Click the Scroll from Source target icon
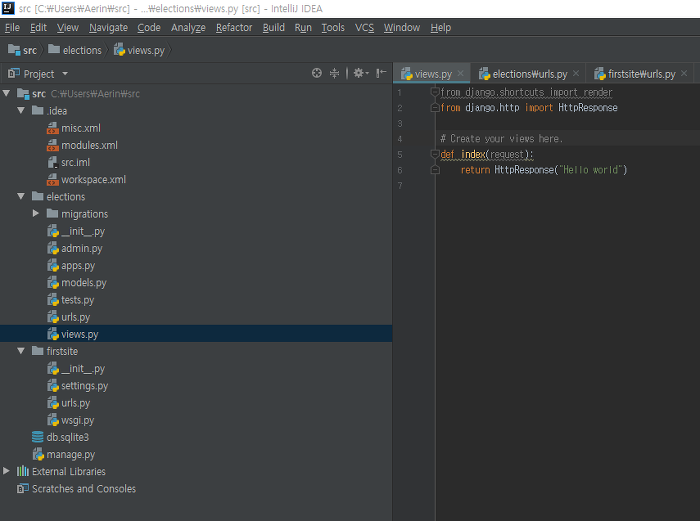 tap(317, 73)
